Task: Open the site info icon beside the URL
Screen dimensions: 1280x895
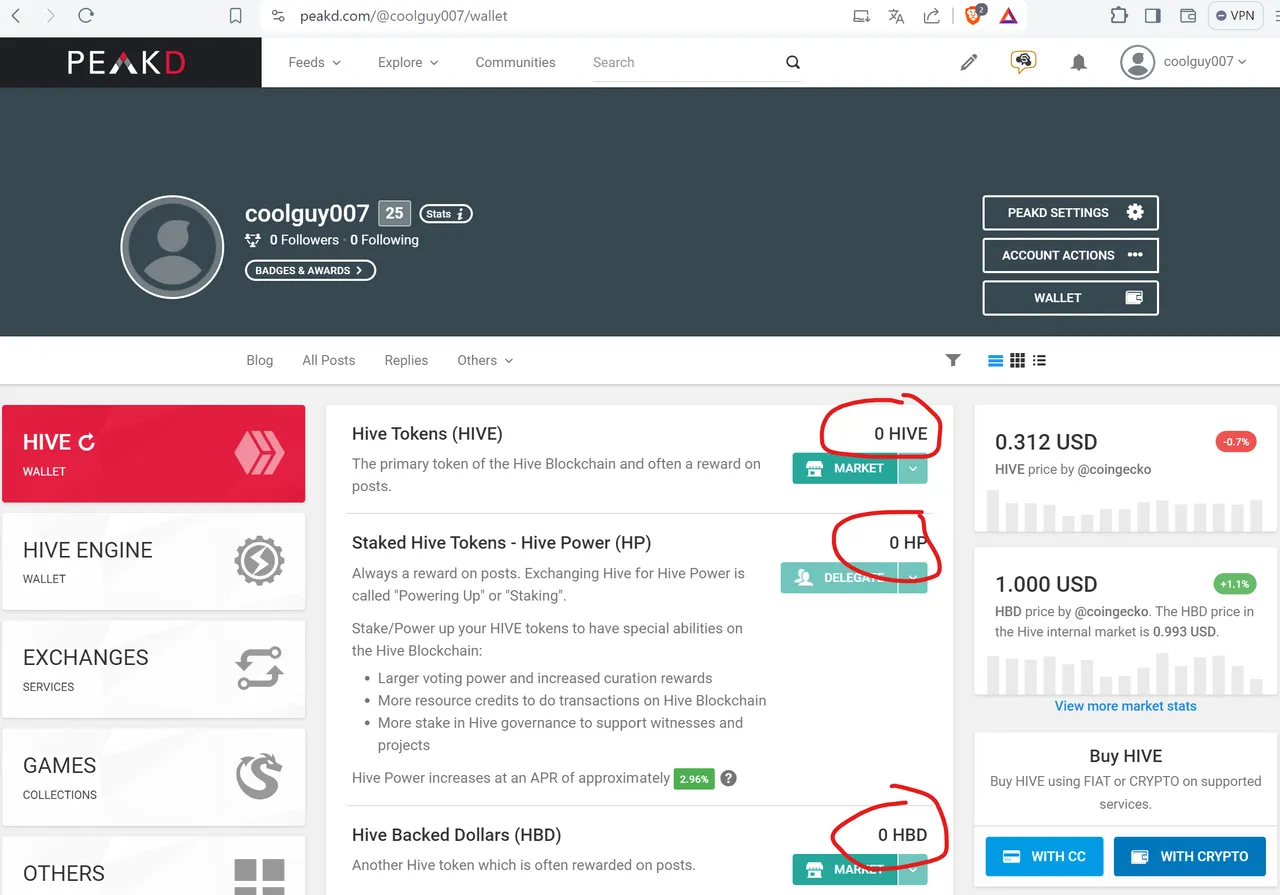Action: click(279, 16)
